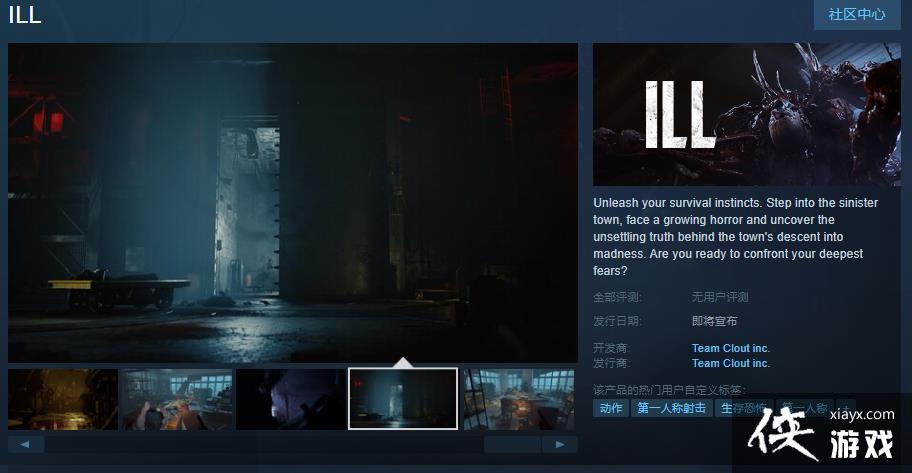Open developer link Team Clout inc.
912x473 pixels.
731,348
